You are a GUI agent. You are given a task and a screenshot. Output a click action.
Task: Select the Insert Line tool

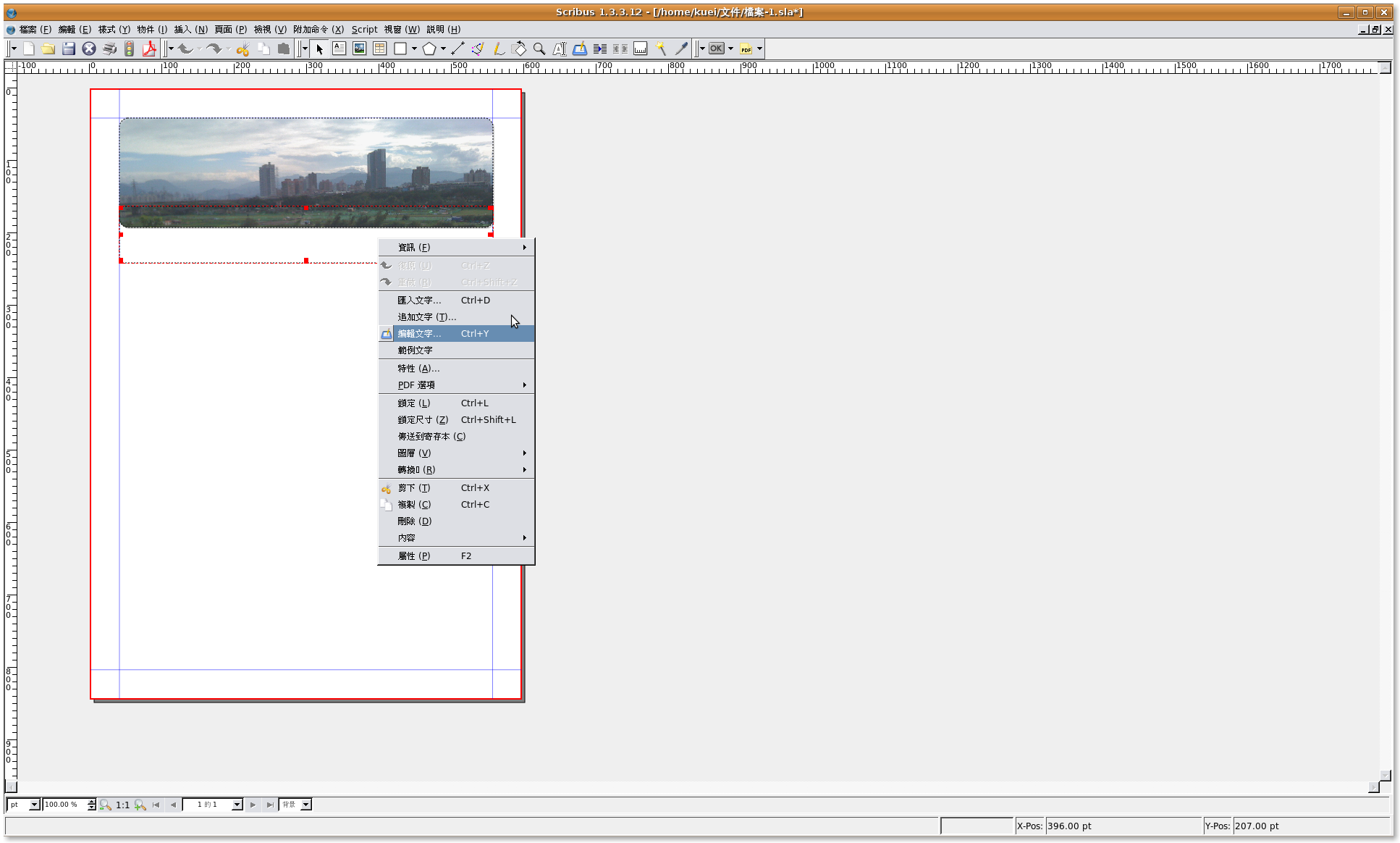(x=457, y=49)
